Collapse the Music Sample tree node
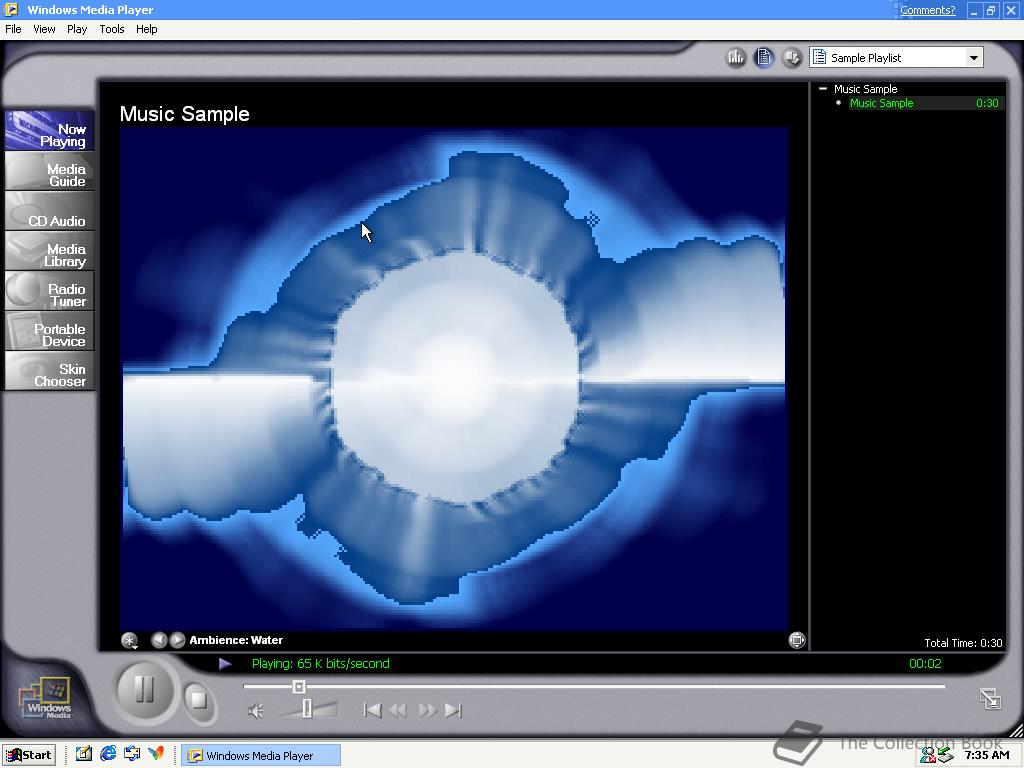 tap(823, 88)
